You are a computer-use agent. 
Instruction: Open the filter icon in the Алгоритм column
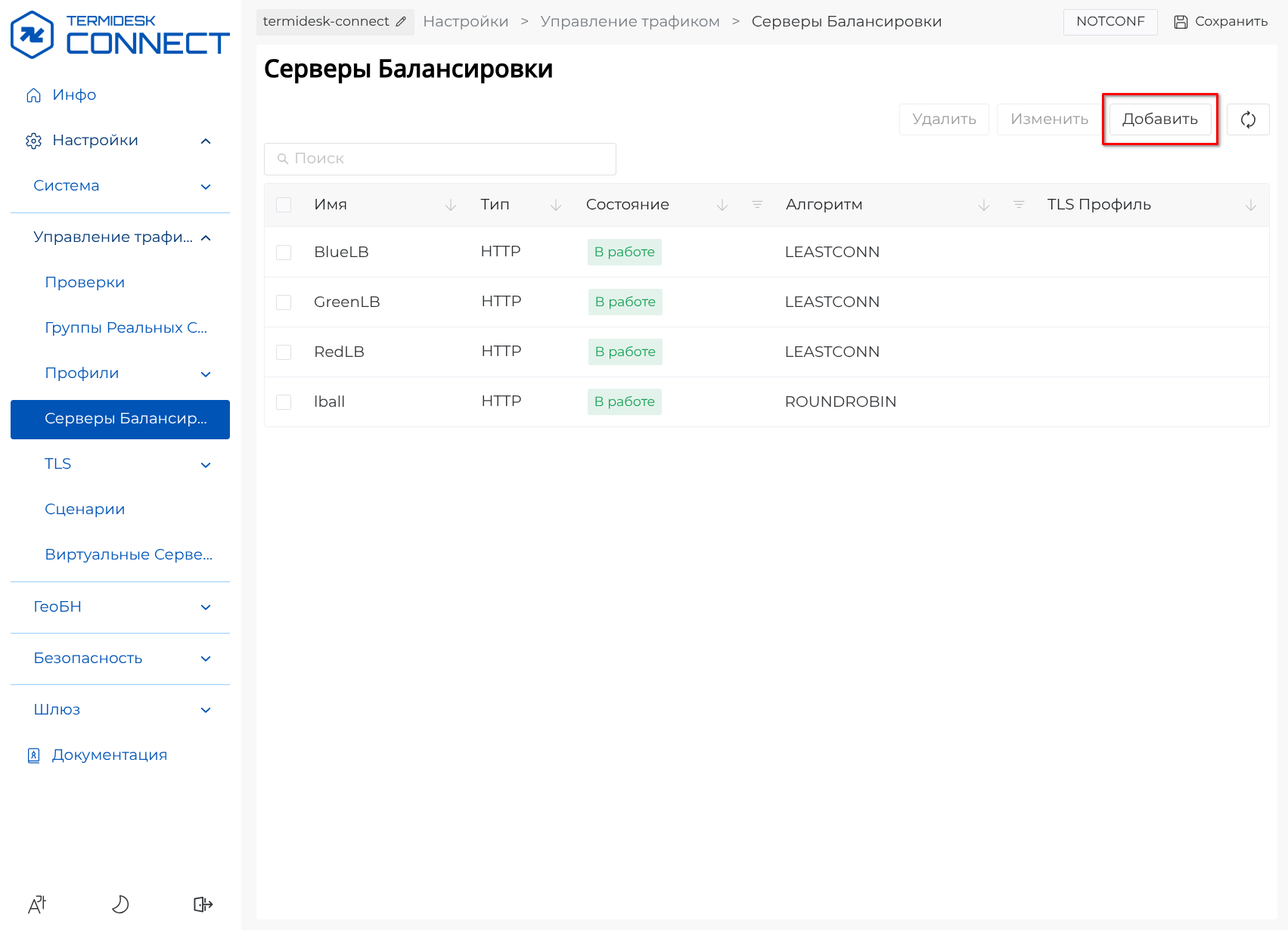[1019, 205]
